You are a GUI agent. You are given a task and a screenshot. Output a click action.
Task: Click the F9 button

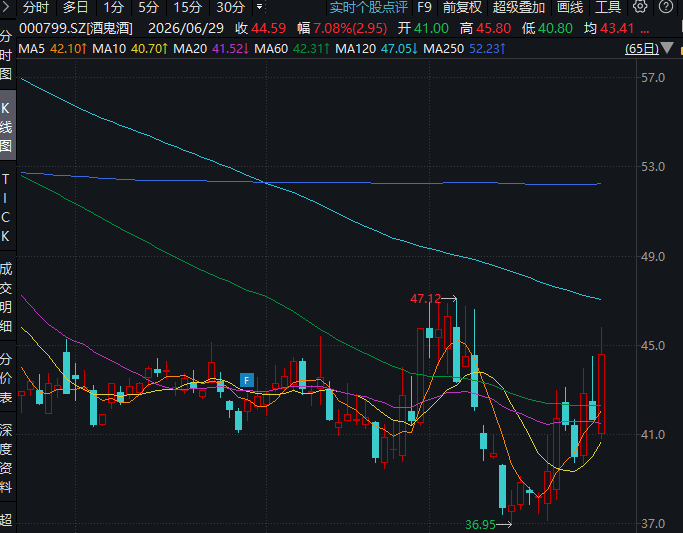(x=424, y=7)
